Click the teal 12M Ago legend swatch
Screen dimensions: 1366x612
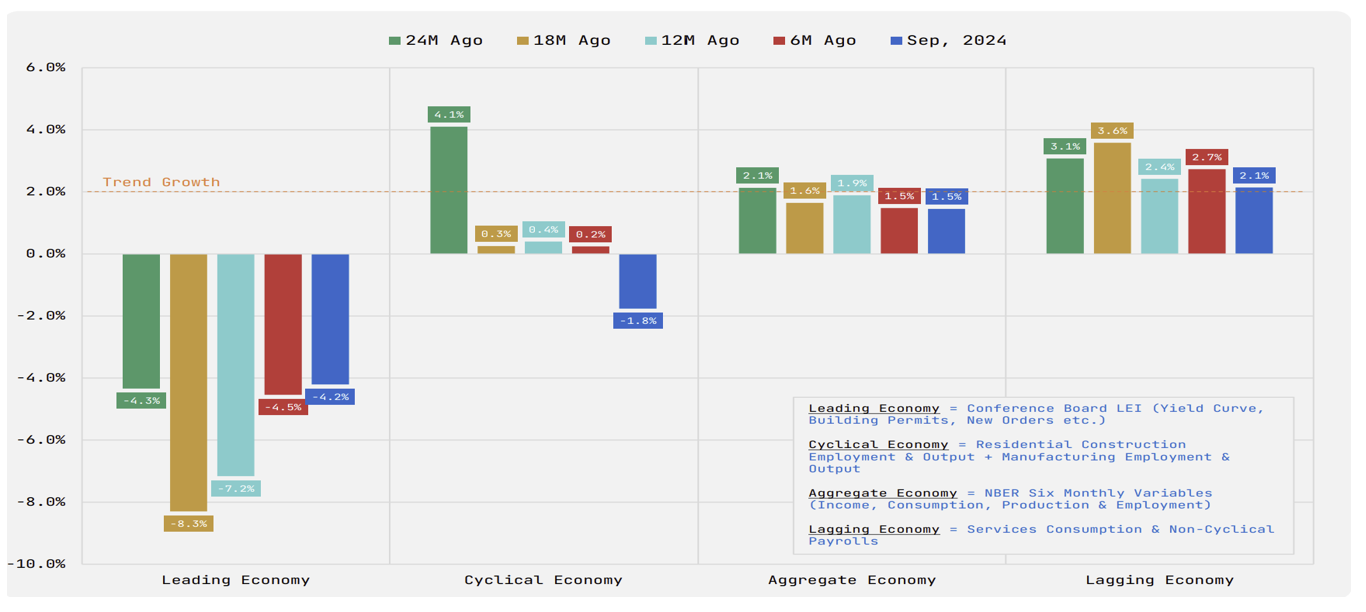point(651,41)
